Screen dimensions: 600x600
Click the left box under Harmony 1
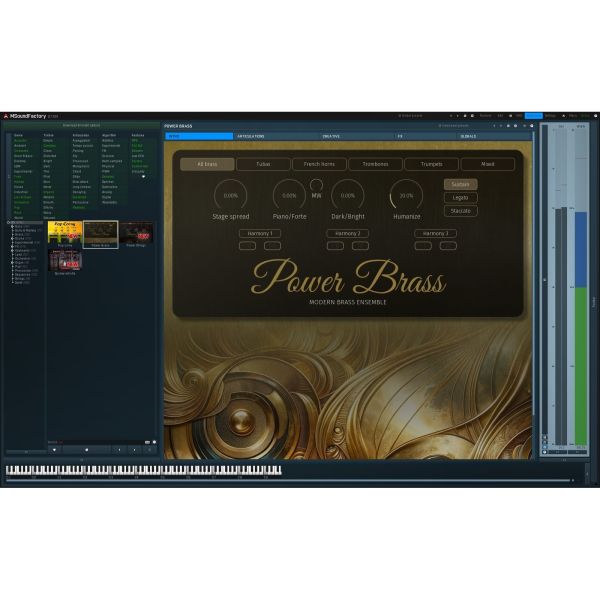[x=247, y=246]
